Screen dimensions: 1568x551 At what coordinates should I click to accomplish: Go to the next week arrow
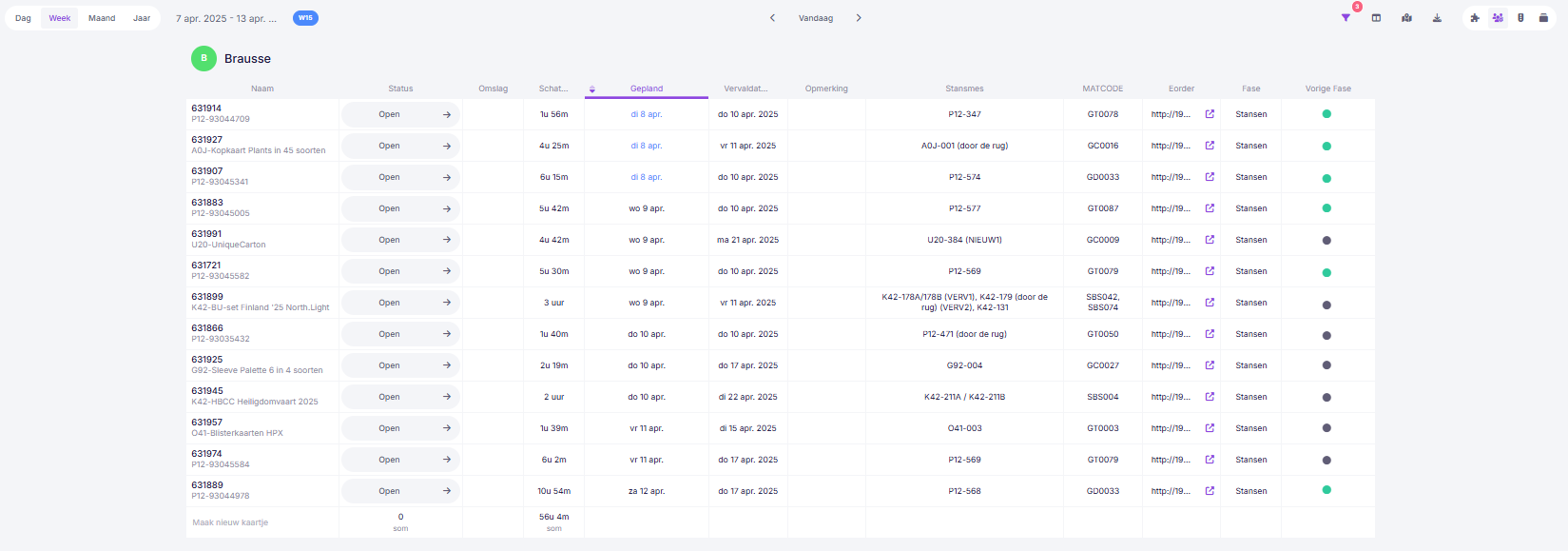[x=859, y=18]
